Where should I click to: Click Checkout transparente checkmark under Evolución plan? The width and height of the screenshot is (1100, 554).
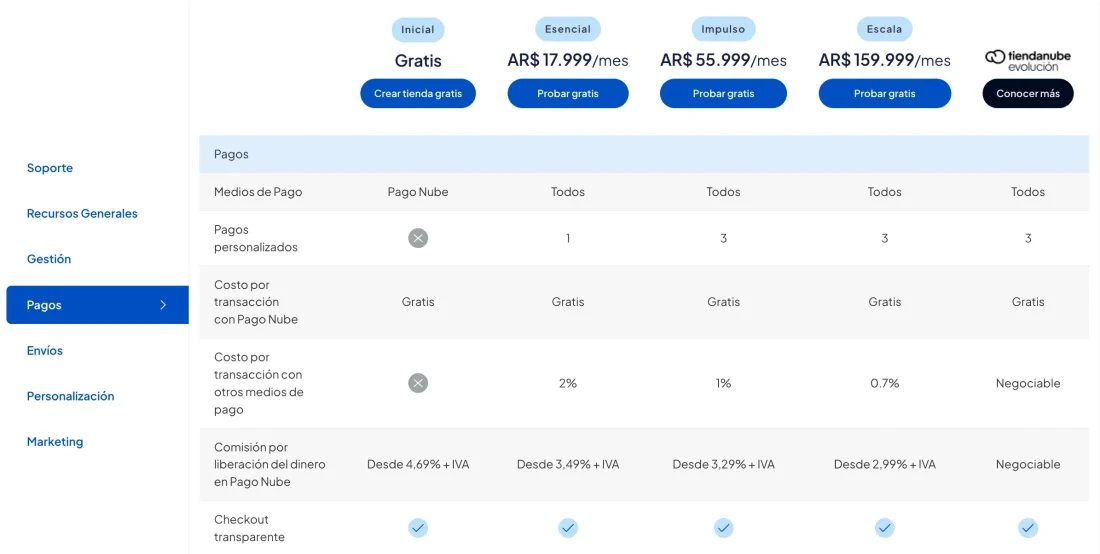pos(1027,528)
